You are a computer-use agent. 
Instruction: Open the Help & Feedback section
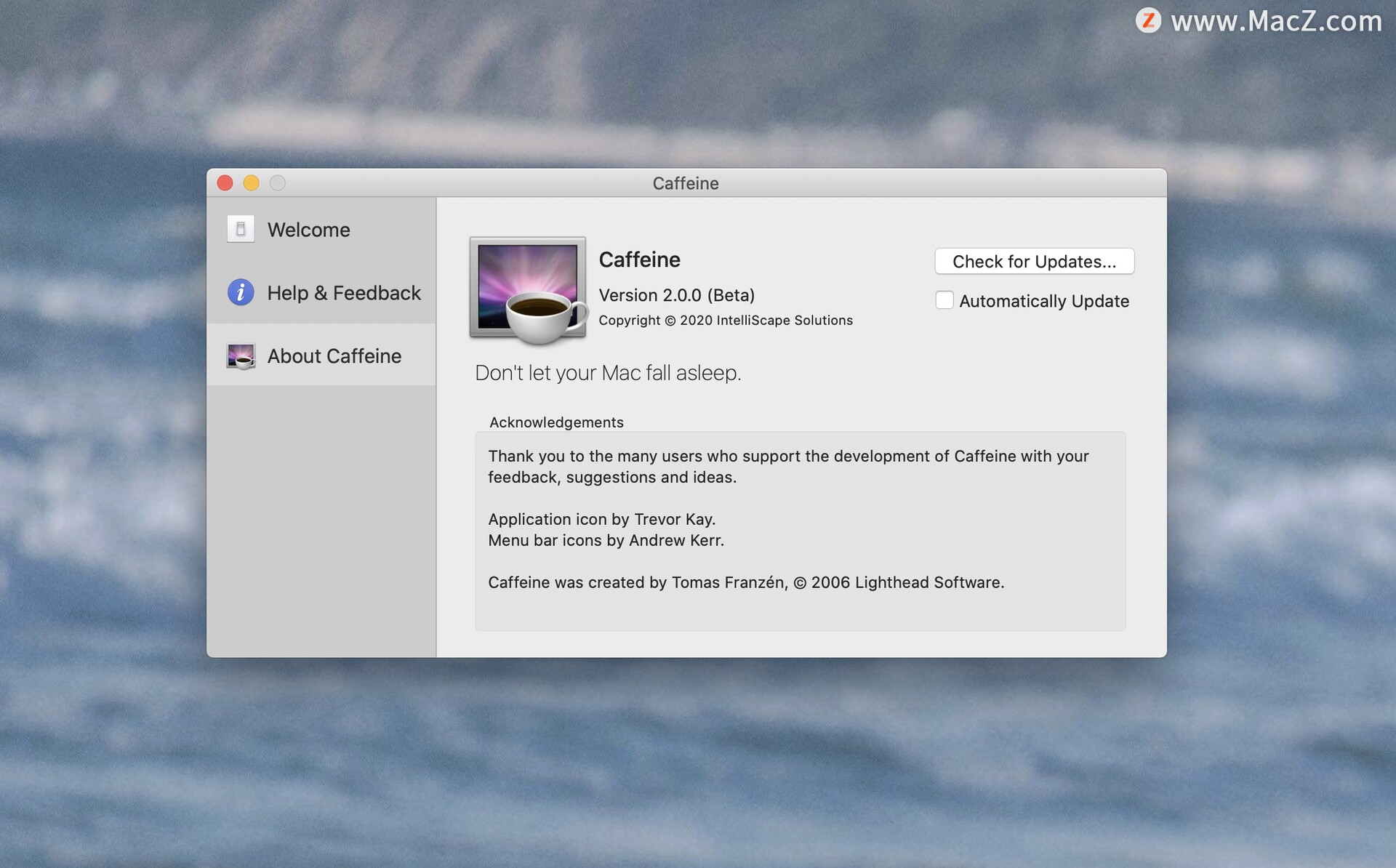[343, 293]
